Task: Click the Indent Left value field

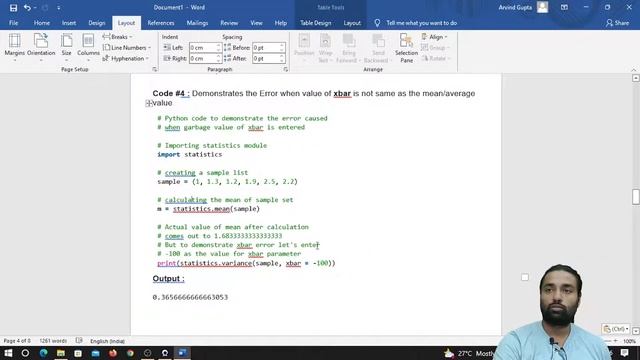Action: 202,48
